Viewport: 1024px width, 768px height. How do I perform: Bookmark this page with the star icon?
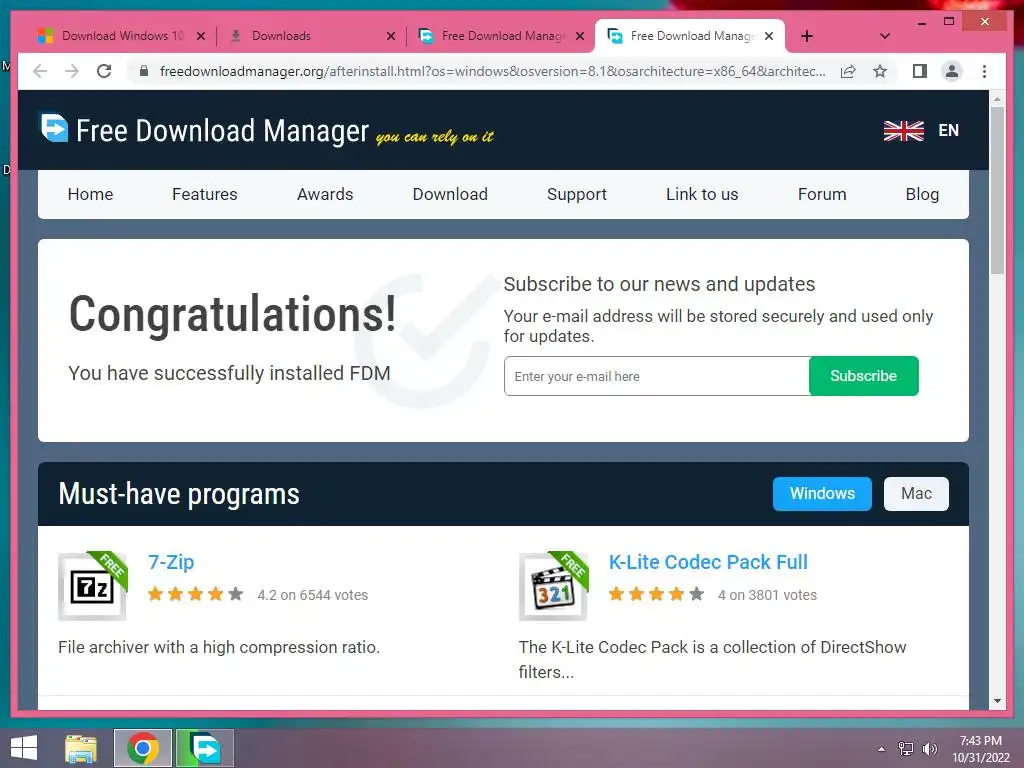point(880,71)
